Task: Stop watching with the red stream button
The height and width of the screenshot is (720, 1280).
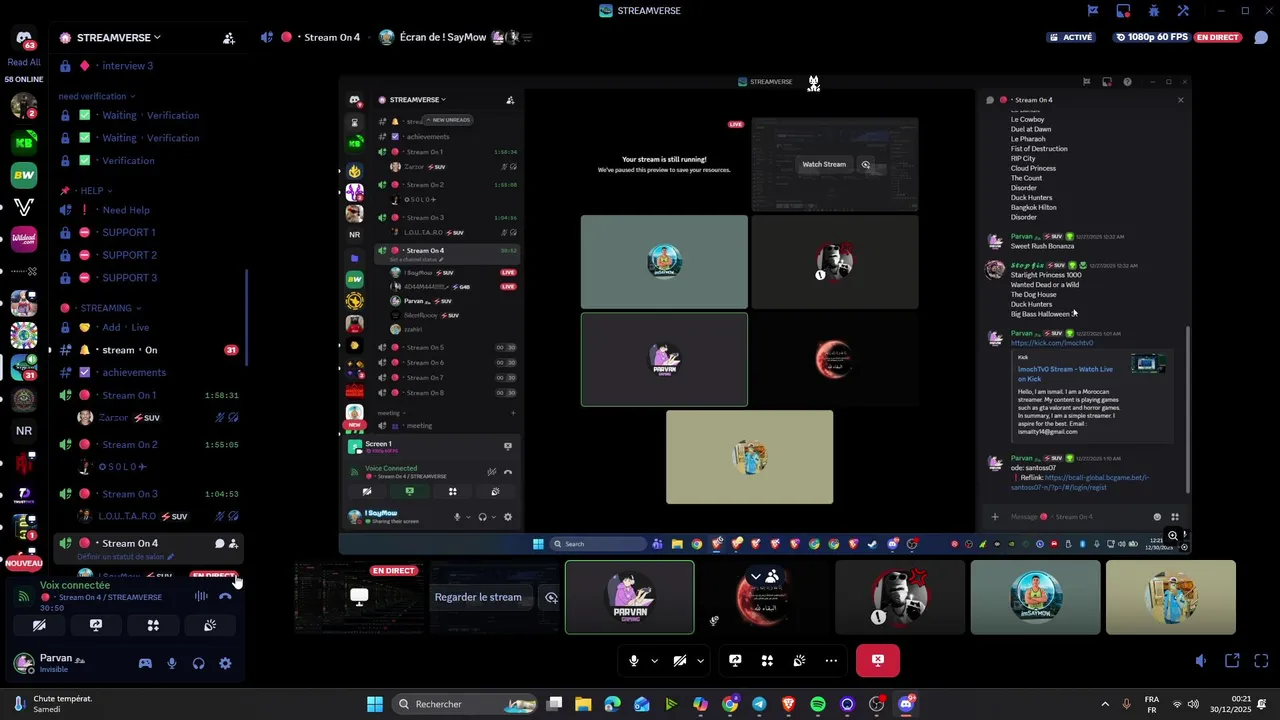Action: [x=877, y=660]
